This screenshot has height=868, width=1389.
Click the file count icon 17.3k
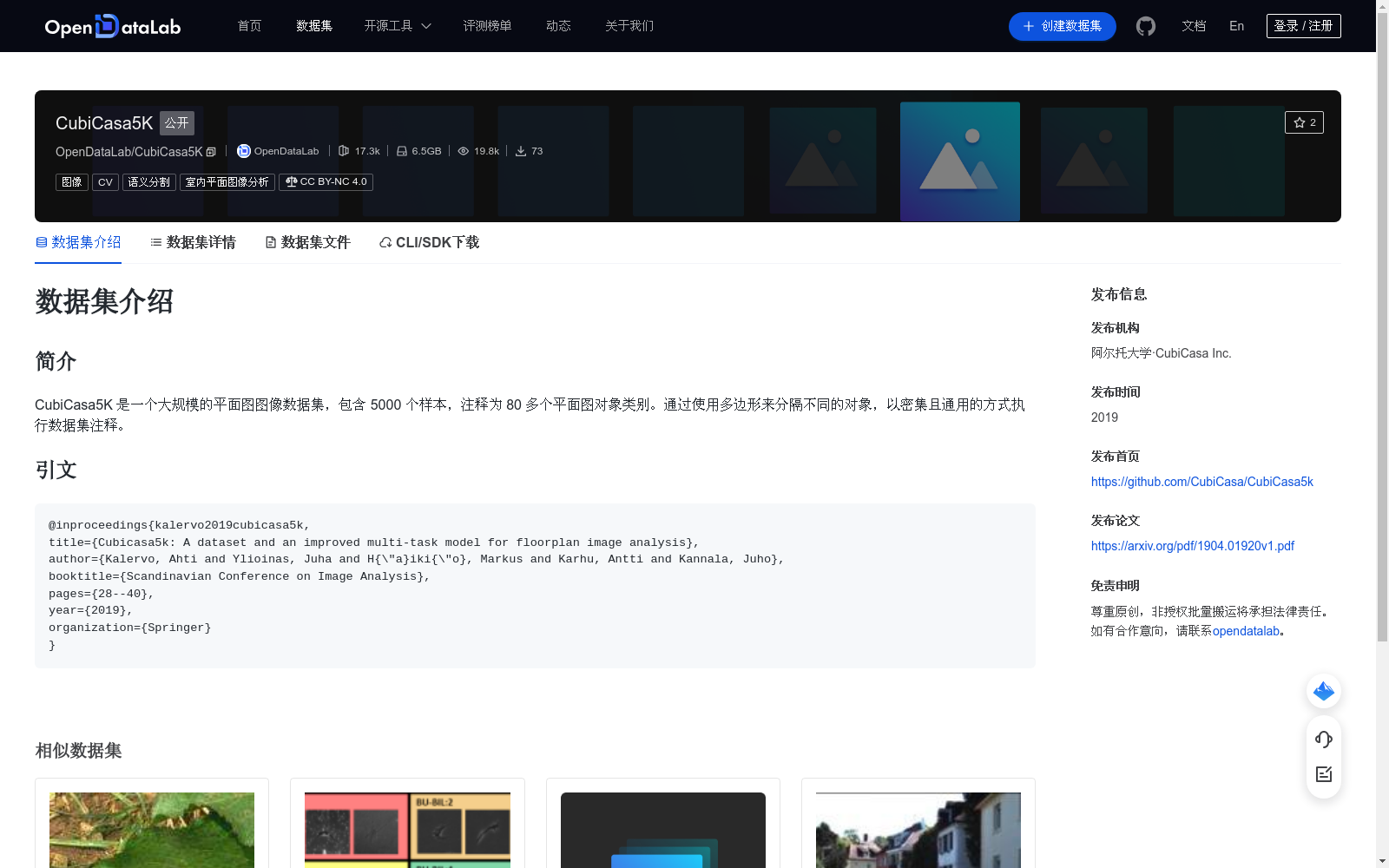click(344, 151)
